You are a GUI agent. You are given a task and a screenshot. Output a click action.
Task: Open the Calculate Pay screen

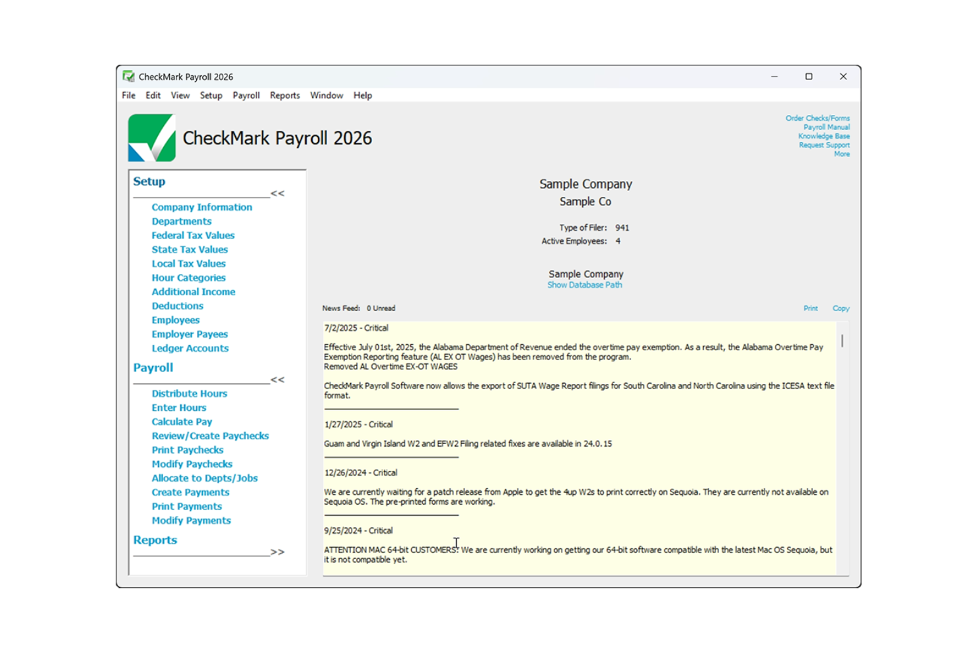click(182, 421)
